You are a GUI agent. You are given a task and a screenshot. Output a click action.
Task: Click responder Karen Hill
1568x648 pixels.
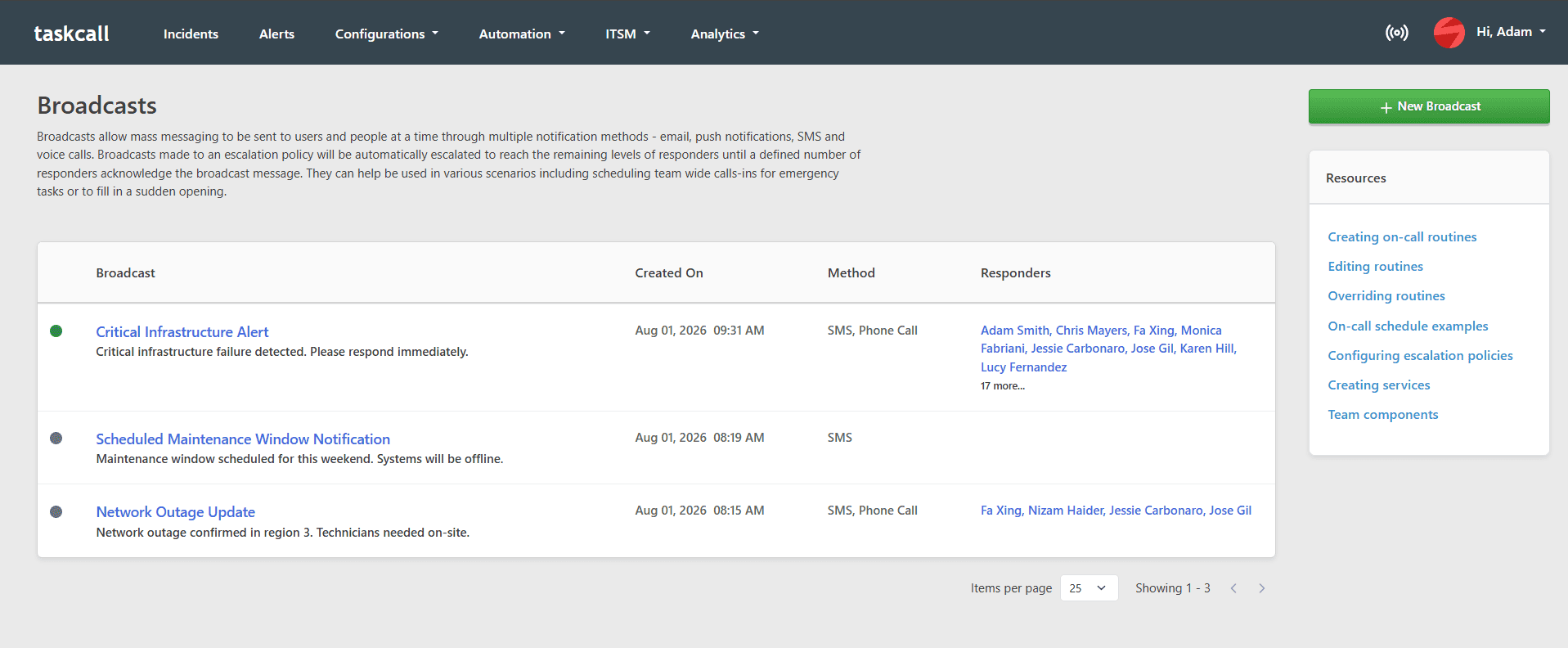pos(1206,349)
